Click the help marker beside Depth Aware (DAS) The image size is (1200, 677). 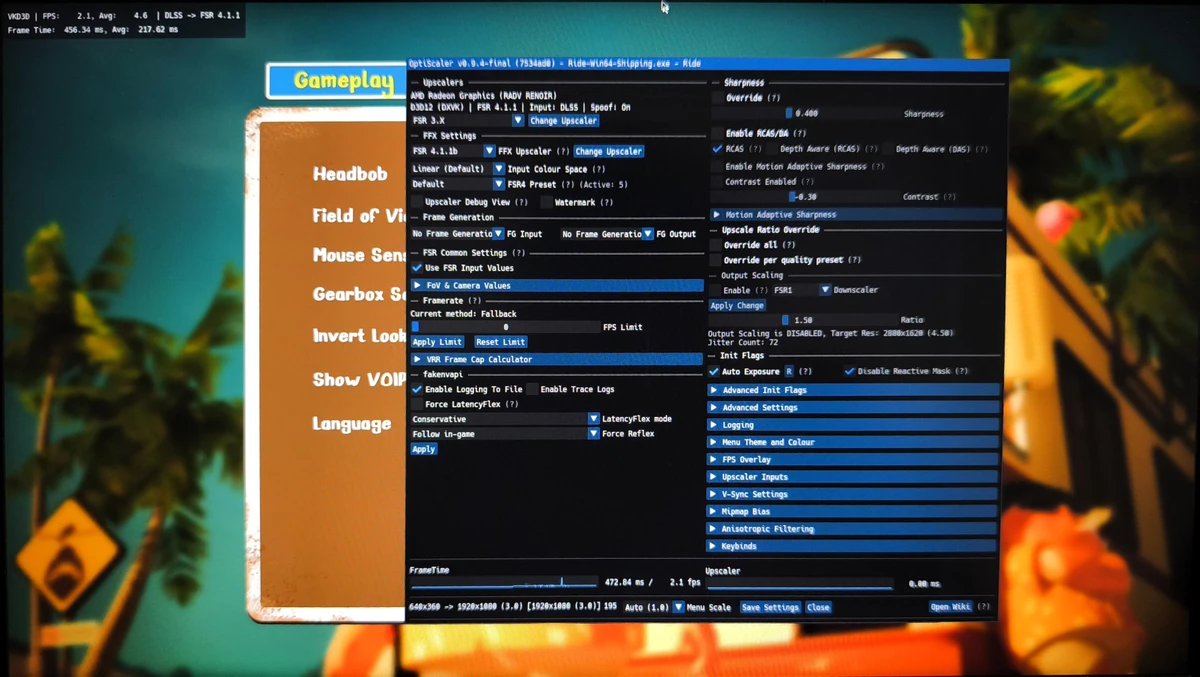982,149
